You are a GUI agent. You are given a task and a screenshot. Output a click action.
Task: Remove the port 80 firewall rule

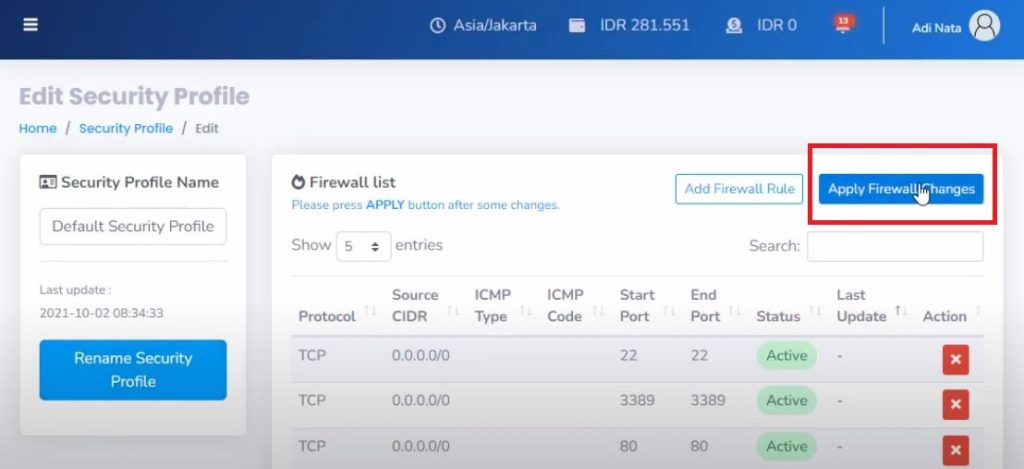(x=955, y=449)
